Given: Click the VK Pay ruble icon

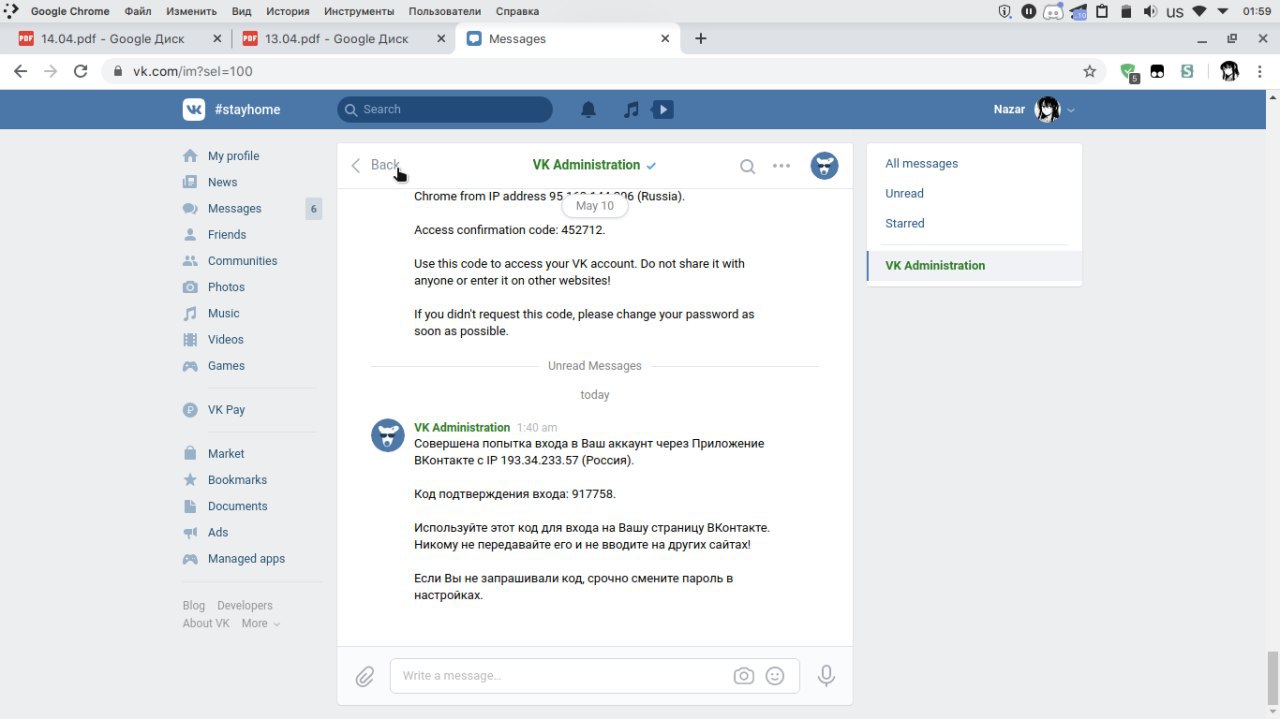Looking at the screenshot, I should (x=190, y=410).
